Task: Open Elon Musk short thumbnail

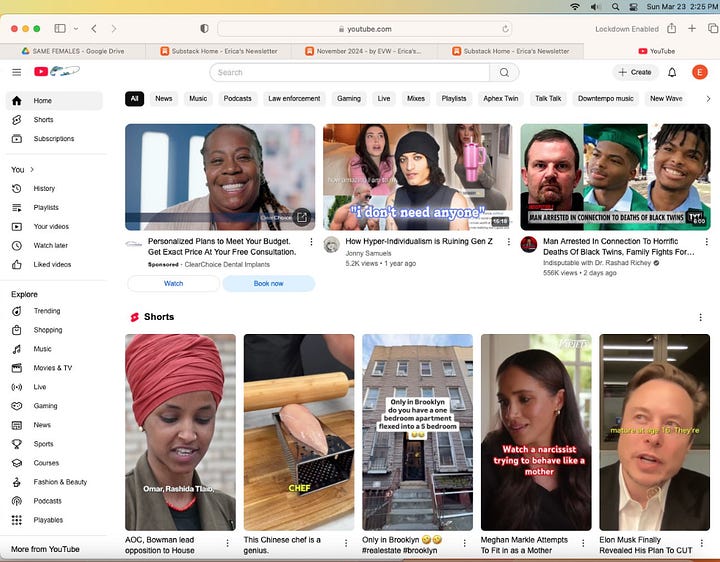Action: pyautogui.click(x=654, y=432)
